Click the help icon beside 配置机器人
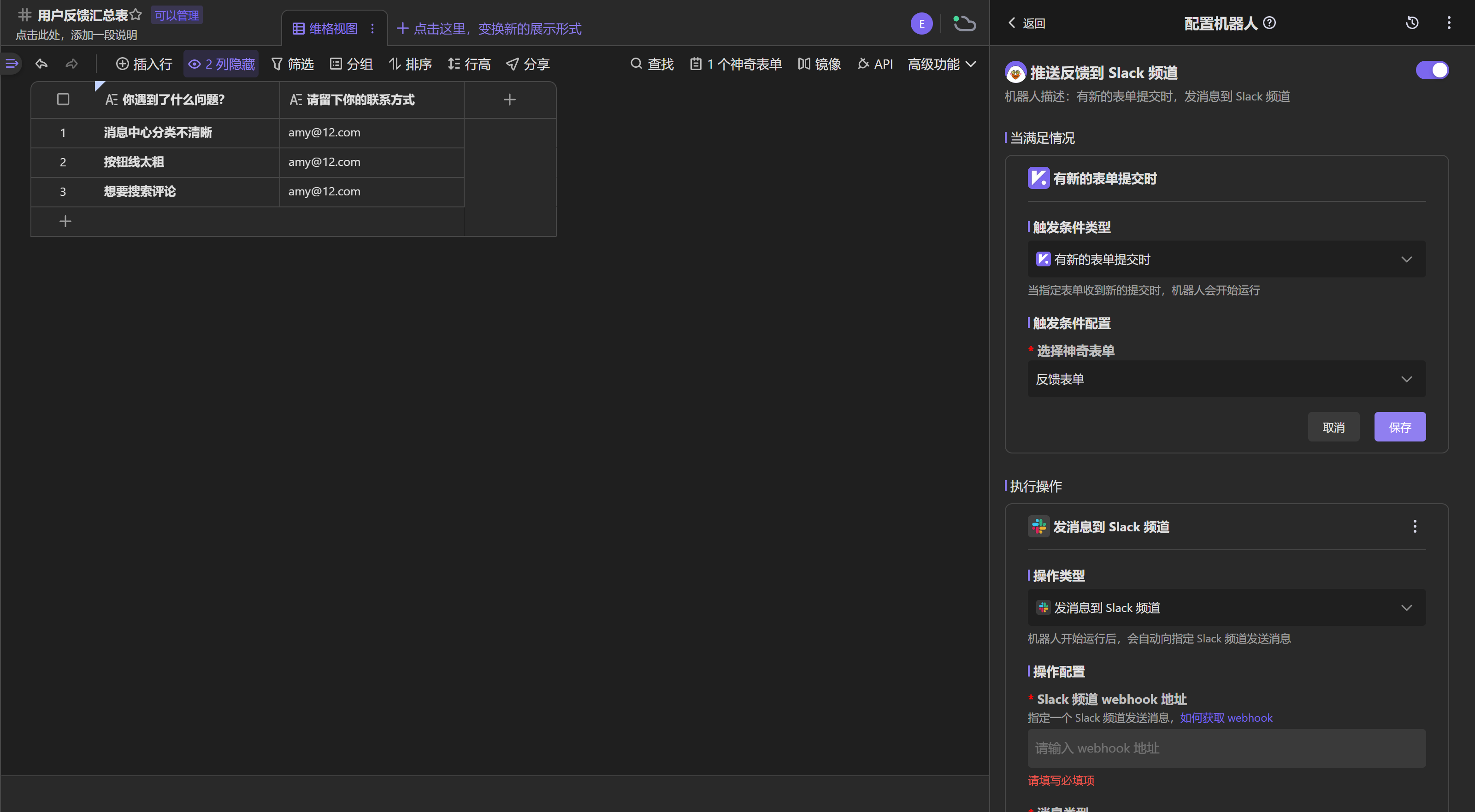This screenshot has height=812, width=1475. coord(1269,23)
